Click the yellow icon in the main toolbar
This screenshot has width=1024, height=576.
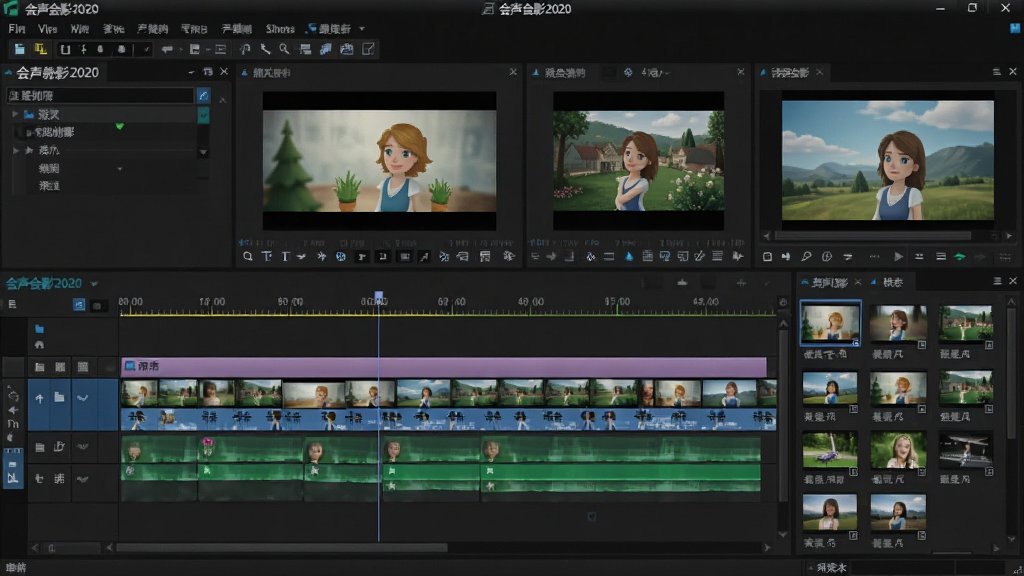tap(40, 49)
